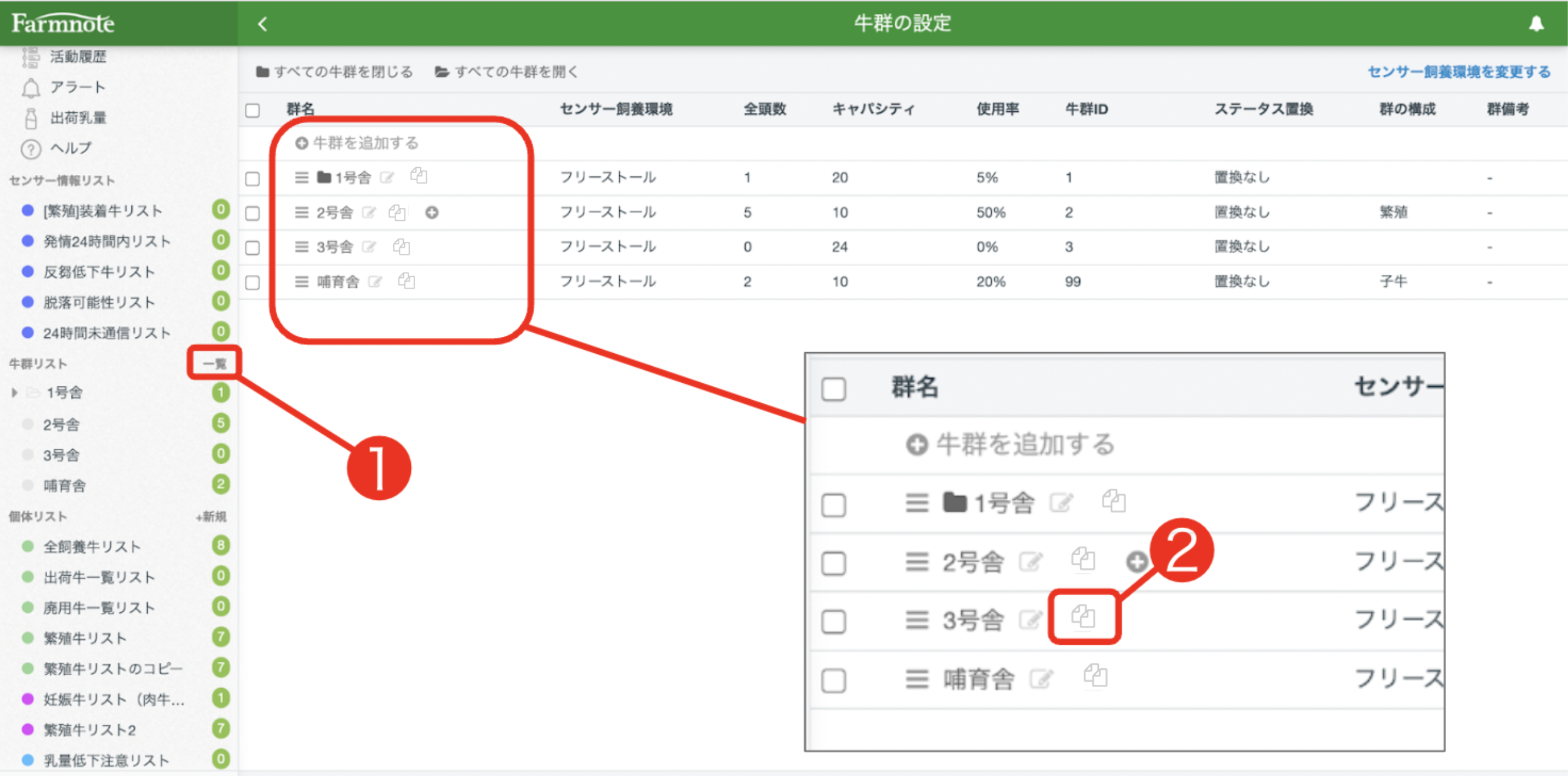Click the ステータス置換 column header
The image size is (1568, 776).
coord(1264,109)
